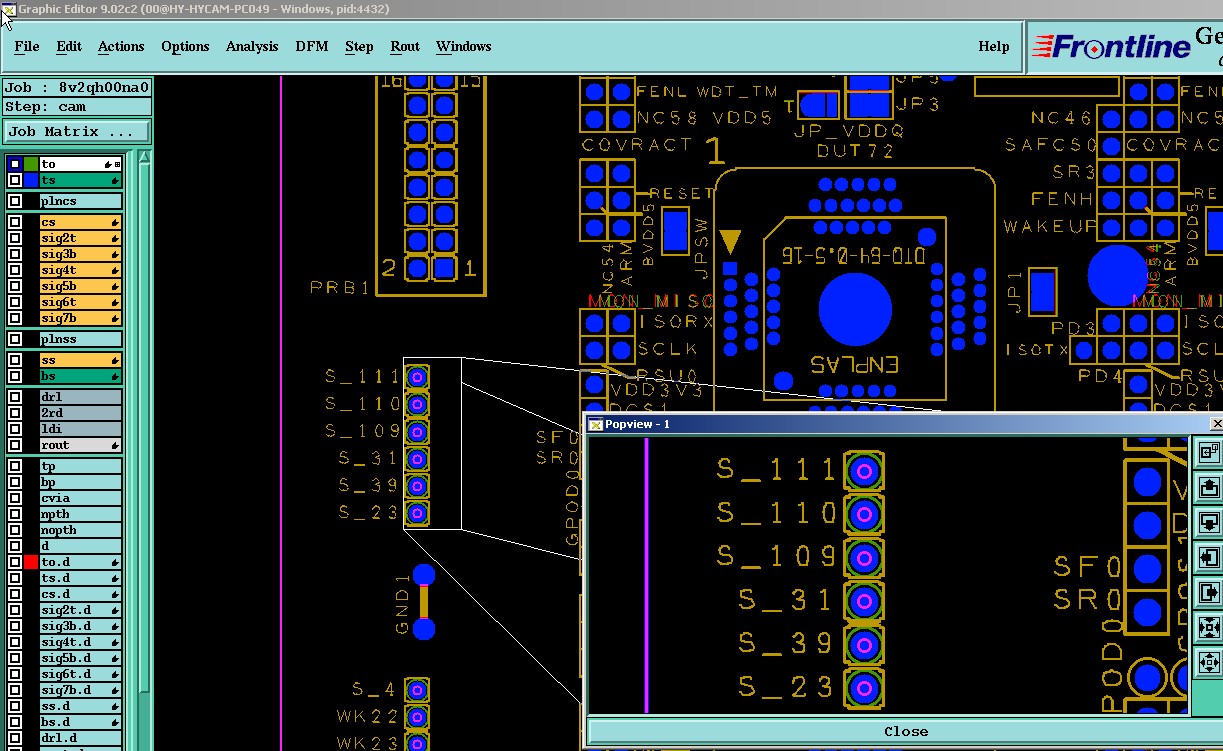Click the hand icon on layer sig4t
Viewport: 1223px width, 751px height.
(116, 270)
